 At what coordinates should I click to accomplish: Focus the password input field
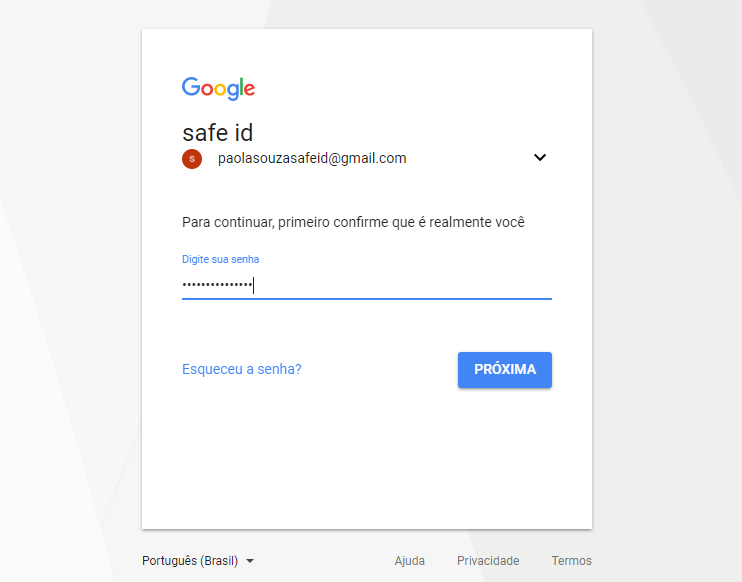click(x=400, y=286)
